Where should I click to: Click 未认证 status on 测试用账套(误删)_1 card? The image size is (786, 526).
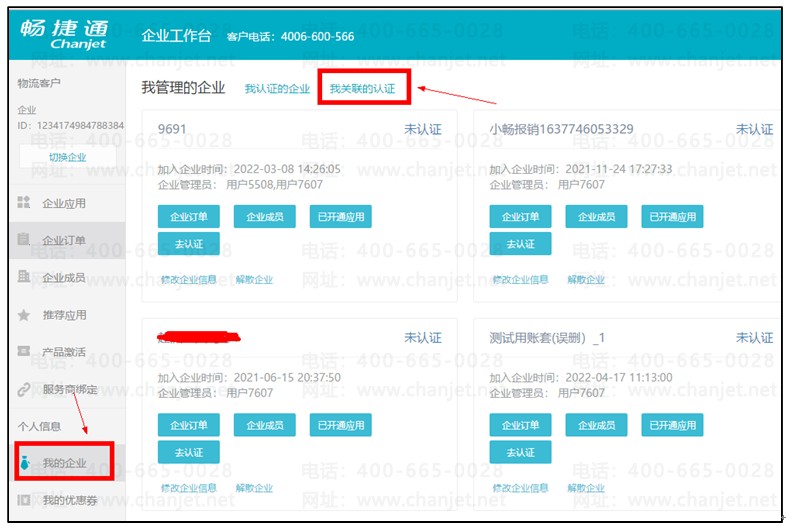click(x=754, y=338)
